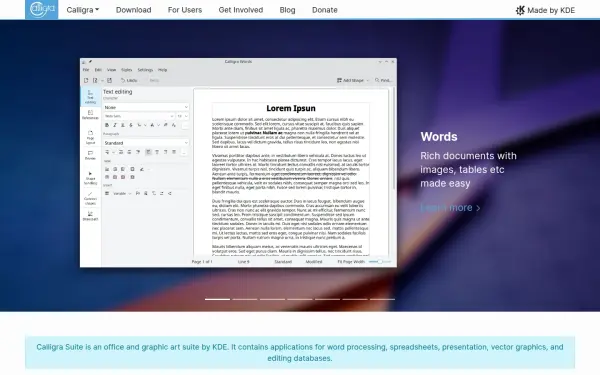
Task: Open the 'Made by KDE' link
Action: (545, 10)
